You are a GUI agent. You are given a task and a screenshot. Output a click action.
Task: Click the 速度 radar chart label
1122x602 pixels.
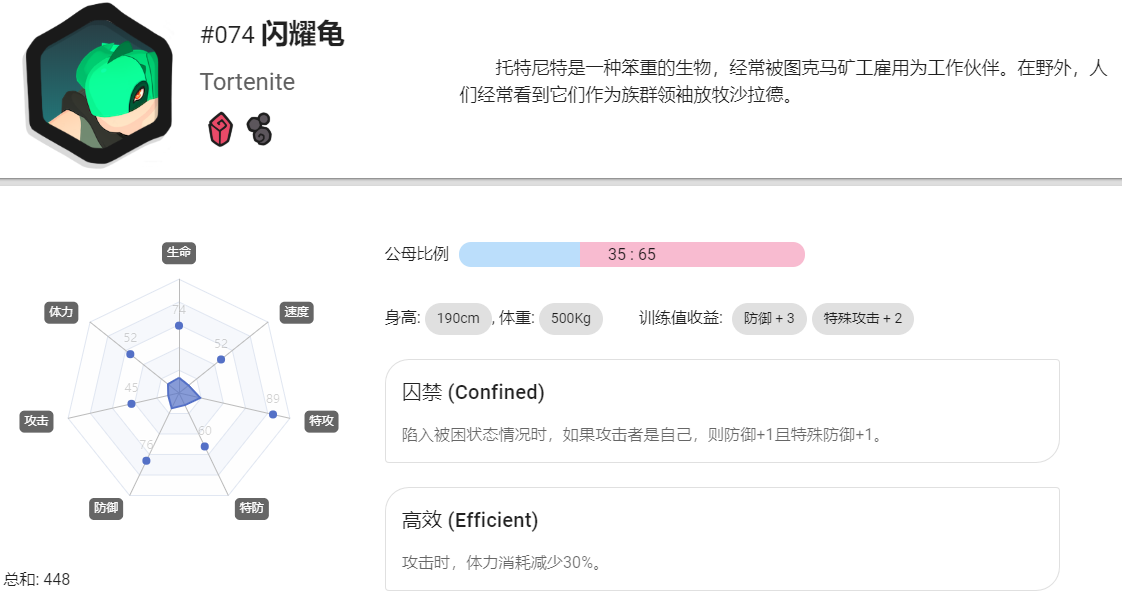[296, 312]
